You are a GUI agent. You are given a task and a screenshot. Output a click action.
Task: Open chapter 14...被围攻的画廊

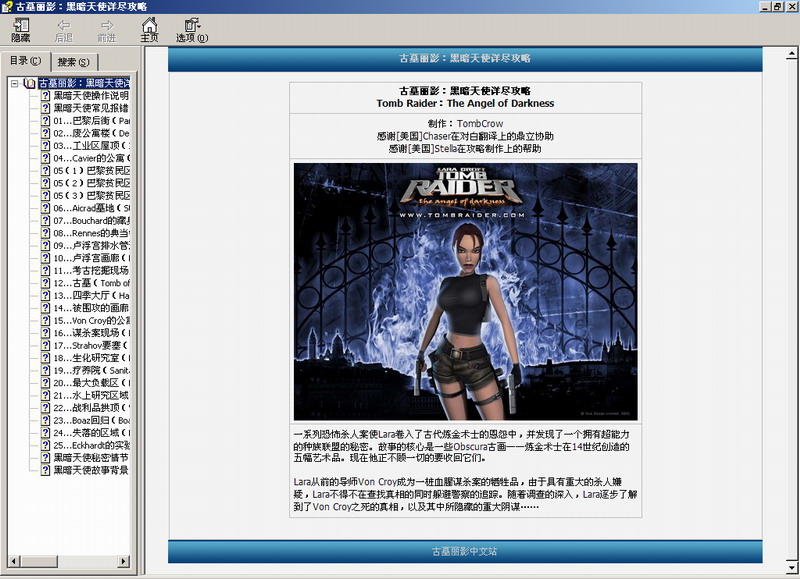pyautogui.click(x=91, y=308)
